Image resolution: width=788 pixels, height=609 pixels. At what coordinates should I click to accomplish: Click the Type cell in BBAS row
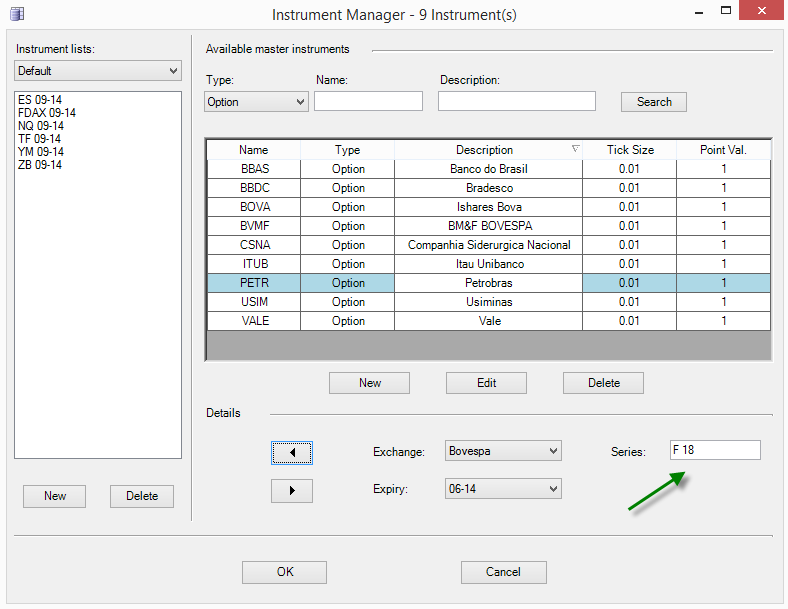tap(348, 169)
